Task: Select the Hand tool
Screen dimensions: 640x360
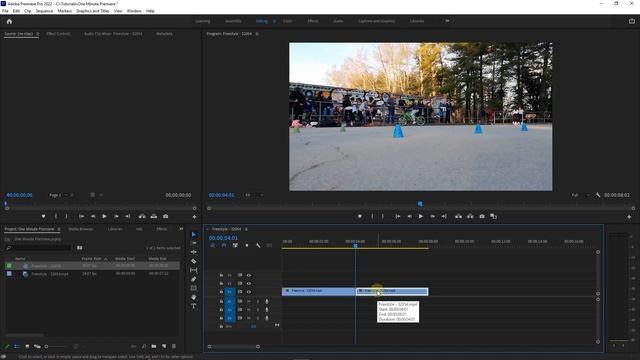Action: (x=194, y=297)
